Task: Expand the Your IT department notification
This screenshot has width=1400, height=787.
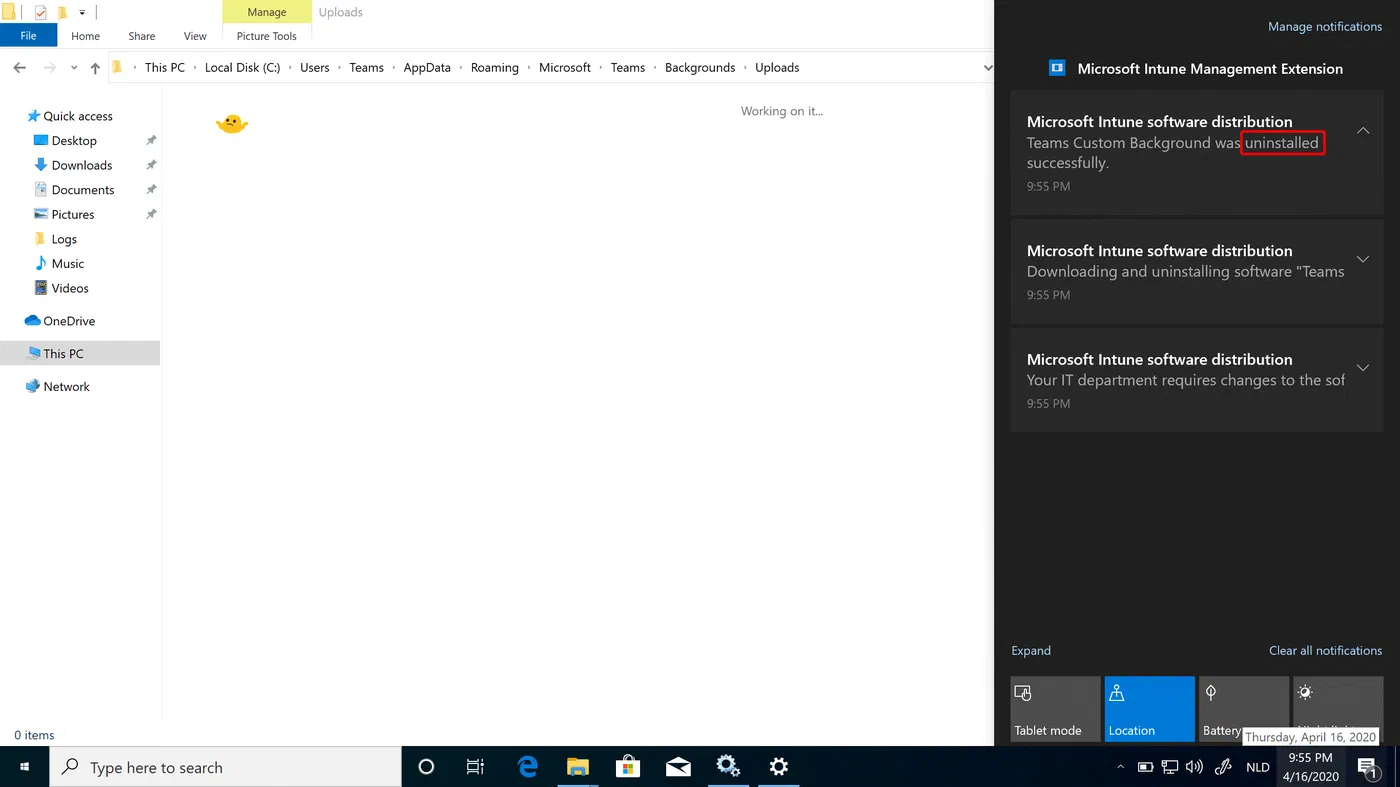Action: [1363, 368]
